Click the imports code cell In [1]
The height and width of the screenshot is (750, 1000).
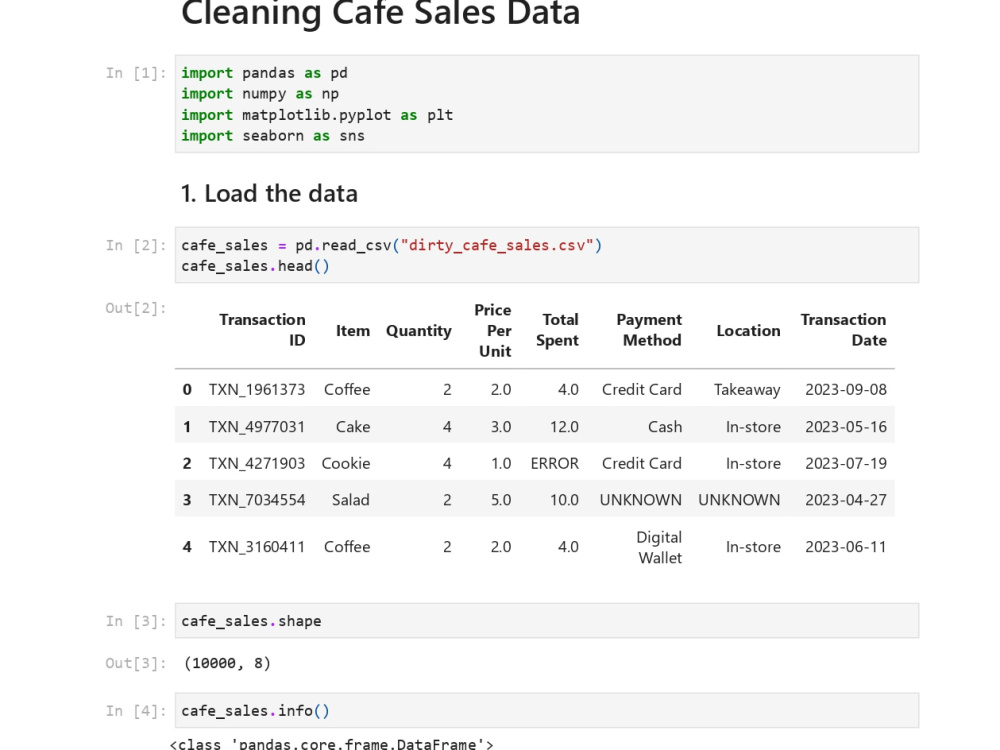(547, 104)
